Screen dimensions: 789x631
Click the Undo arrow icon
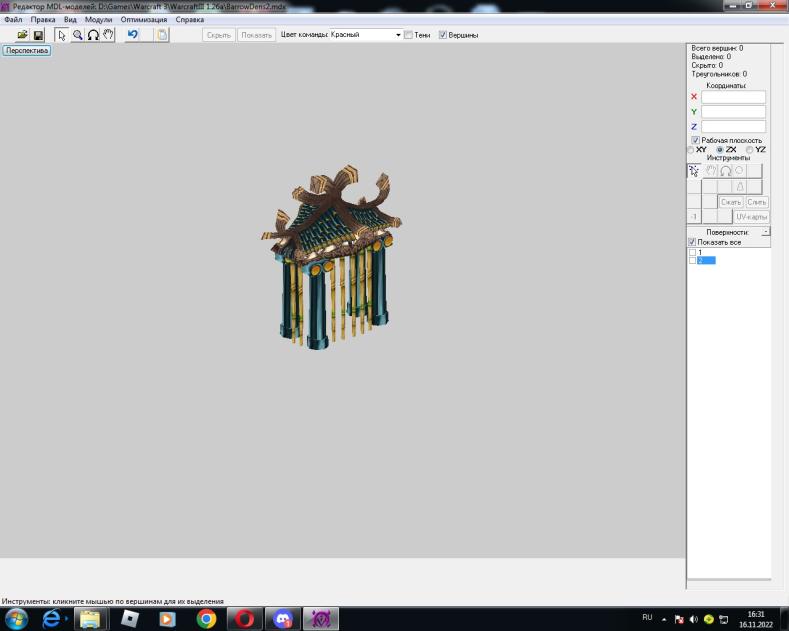coord(133,35)
